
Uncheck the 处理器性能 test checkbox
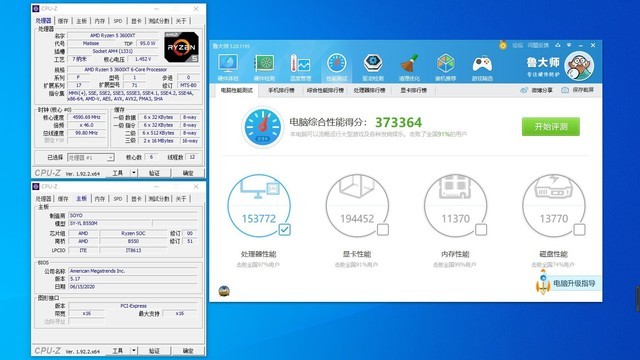point(284,230)
